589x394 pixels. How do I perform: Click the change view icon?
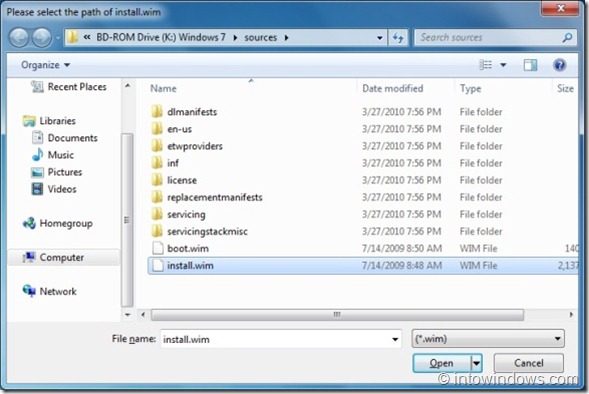click(x=486, y=65)
